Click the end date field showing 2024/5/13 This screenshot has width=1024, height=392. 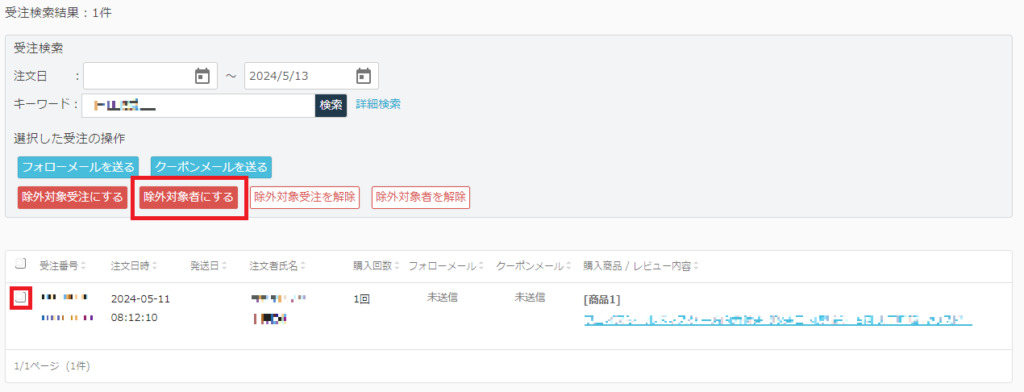(x=311, y=76)
